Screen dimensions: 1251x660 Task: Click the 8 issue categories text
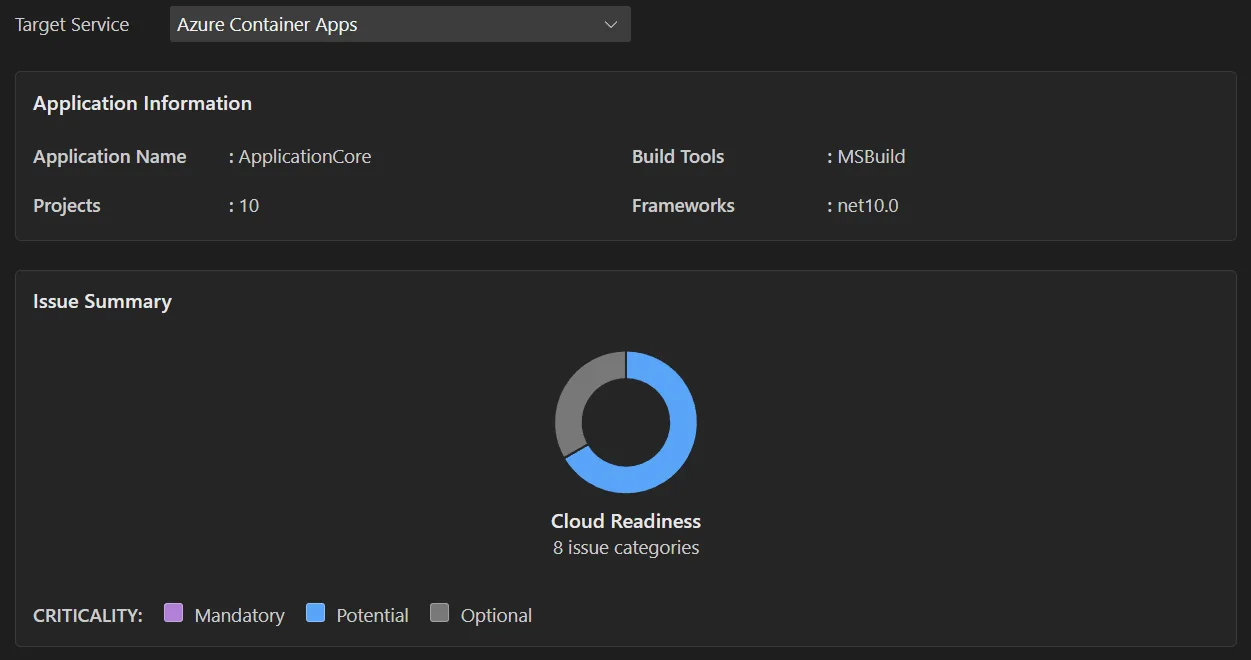pyautogui.click(x=626, y=548)
